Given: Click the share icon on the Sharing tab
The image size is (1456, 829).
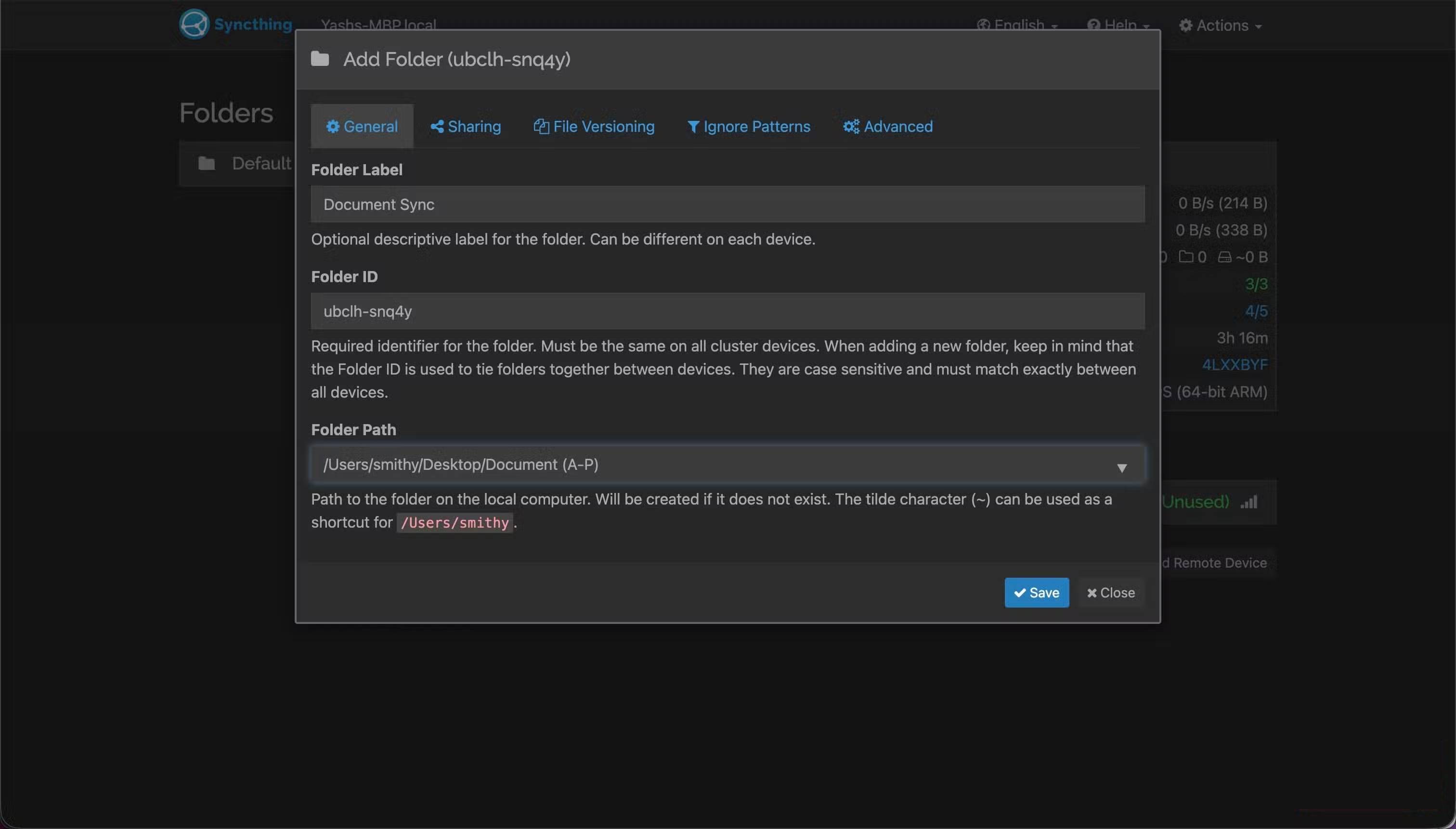Looking at the screenshot, I should point(437,127).
